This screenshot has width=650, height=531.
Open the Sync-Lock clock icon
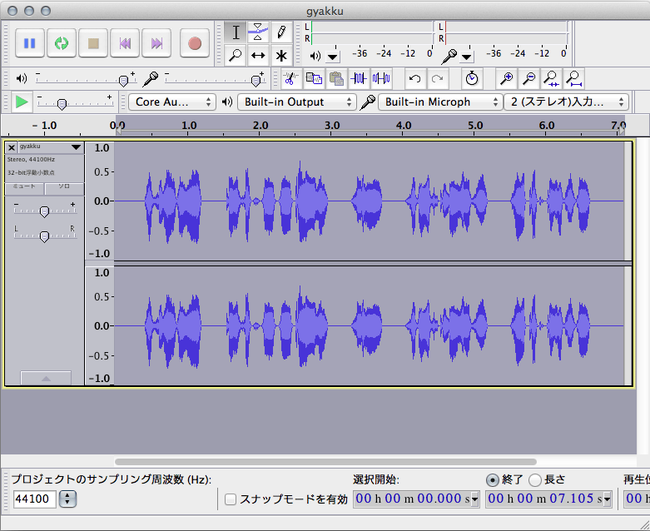tap(472, 78)
